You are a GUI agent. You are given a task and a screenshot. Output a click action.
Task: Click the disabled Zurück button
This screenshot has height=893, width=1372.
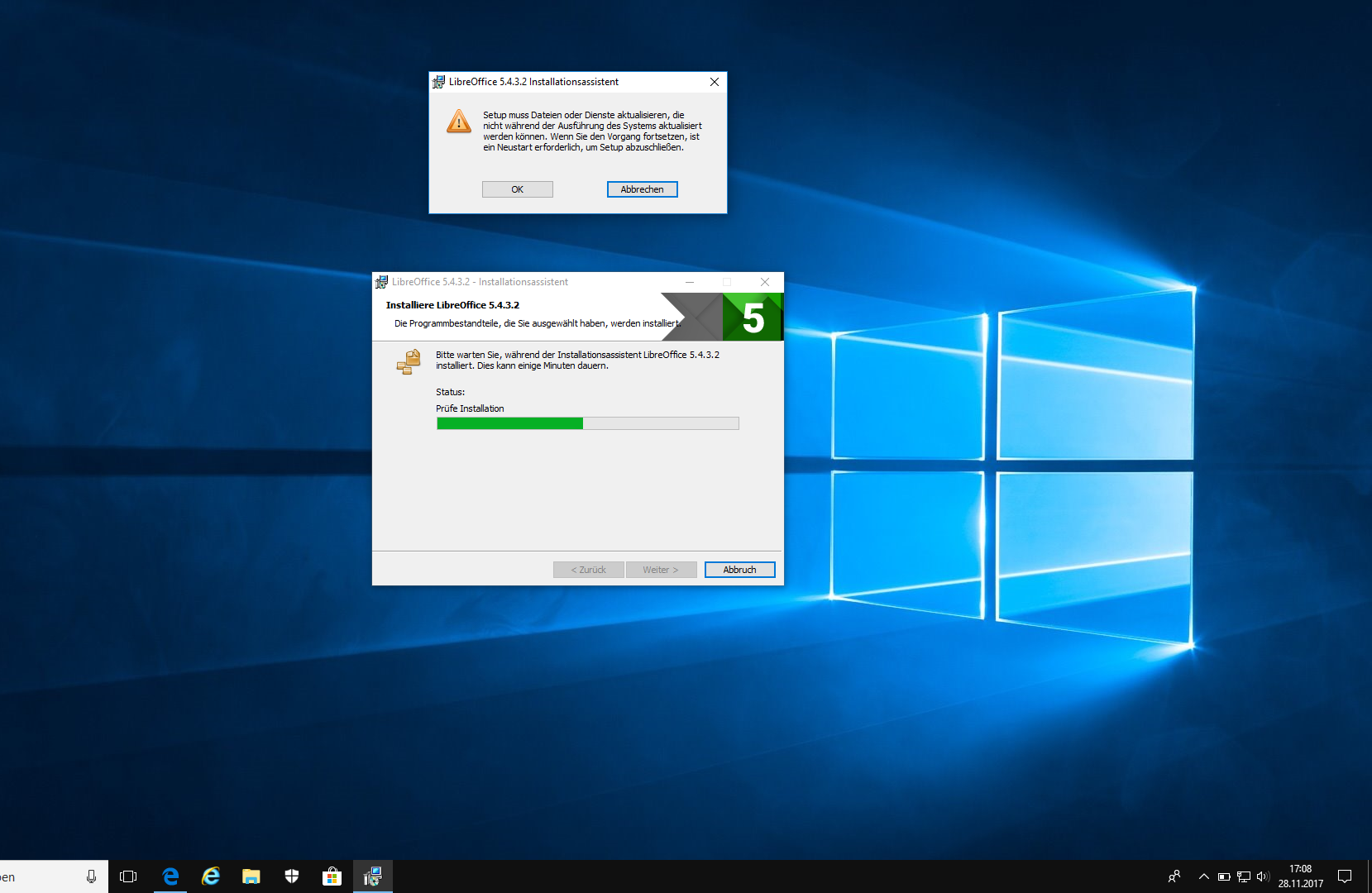click(x=588, y=570)
